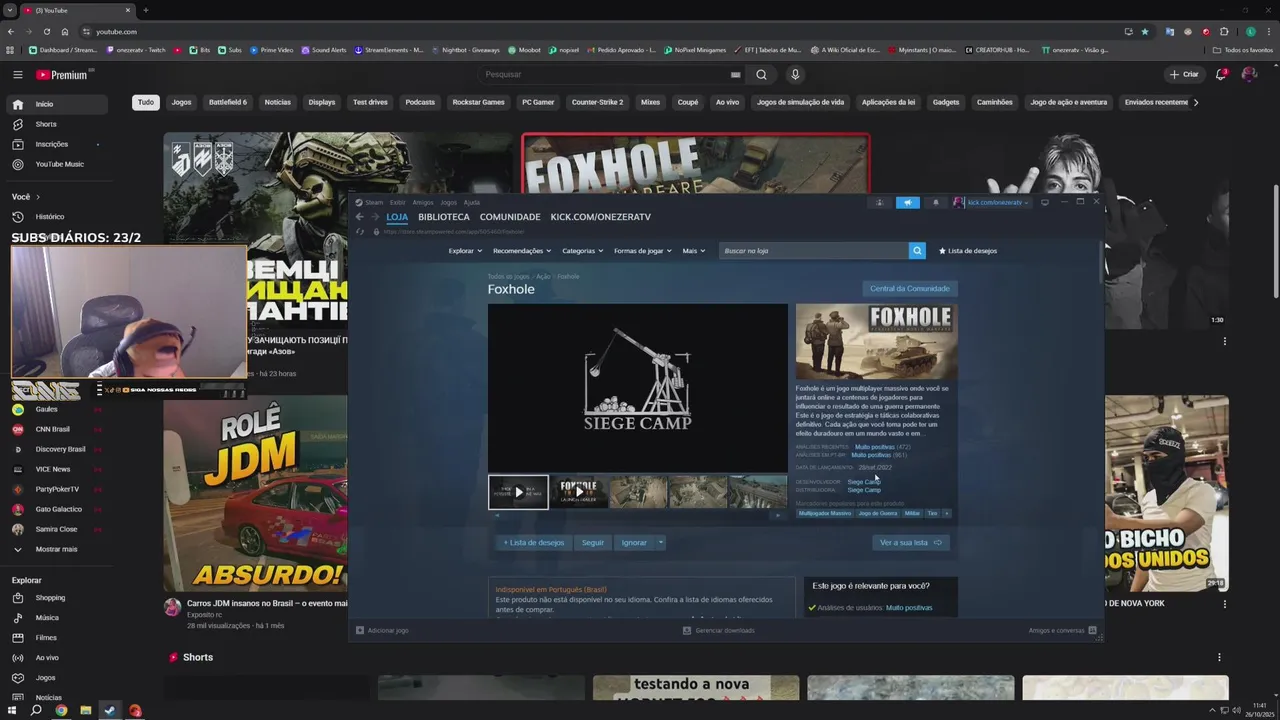
Task: Open Siege Camp developer link
Action: (864, 482)
